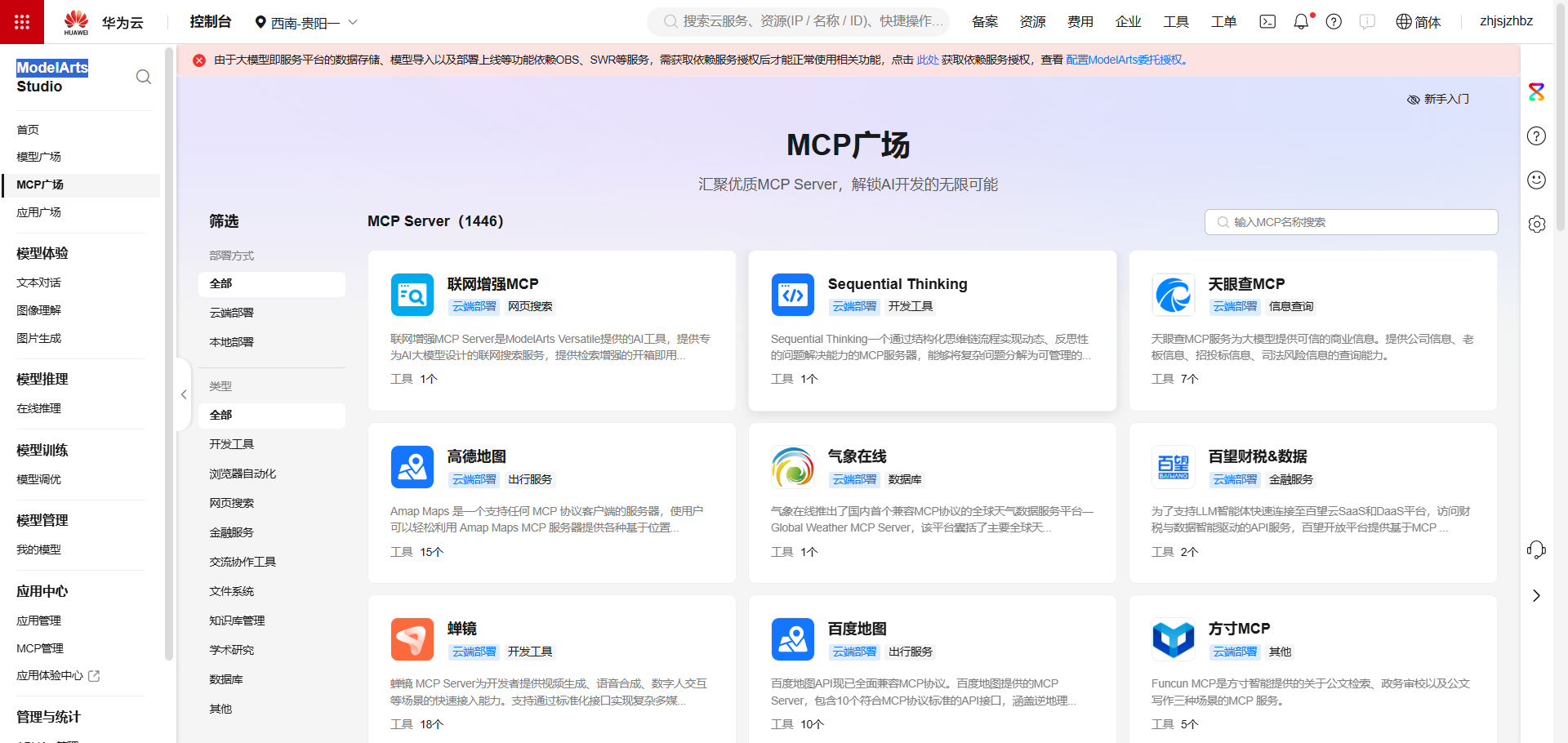Open the zhjsjzhbz account menu
Screen dimensions: 1568x743
tap(1506, 21)
